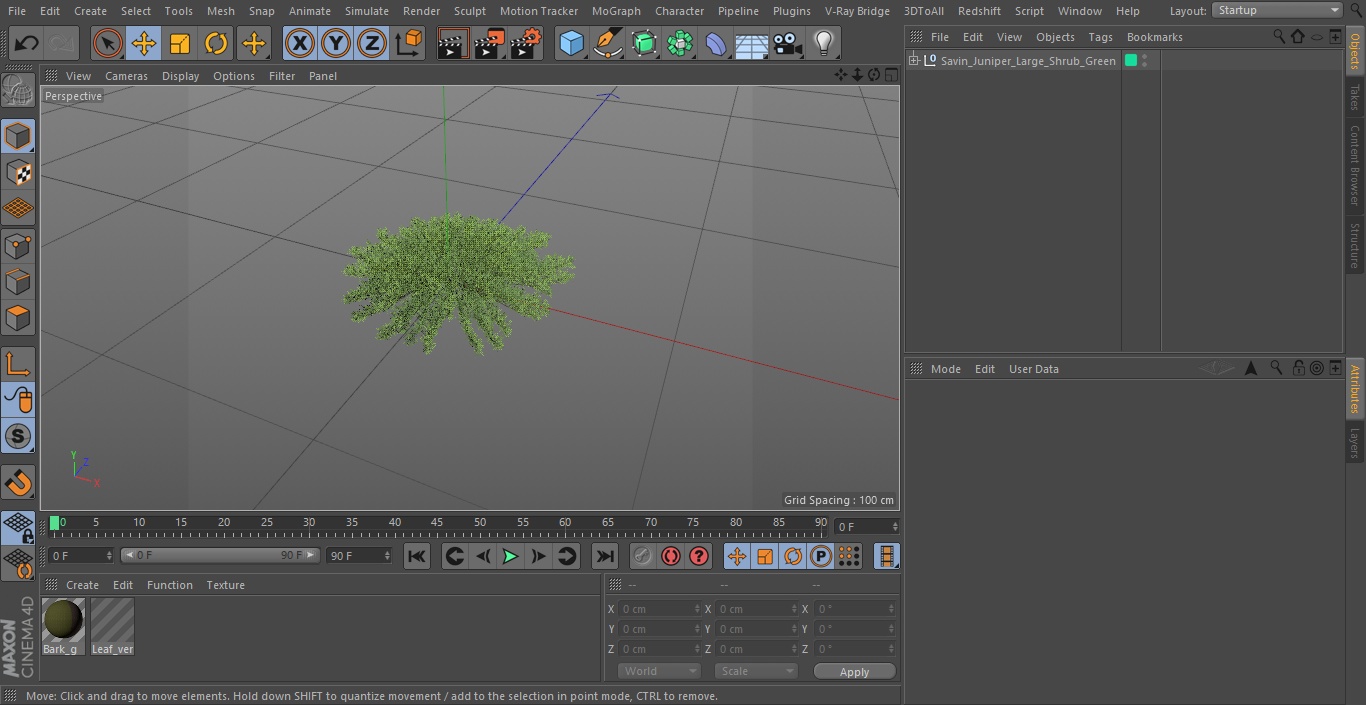The image size is (1366, 705).
Task: Click X position 0 cm field
Action: click(659, 609)
